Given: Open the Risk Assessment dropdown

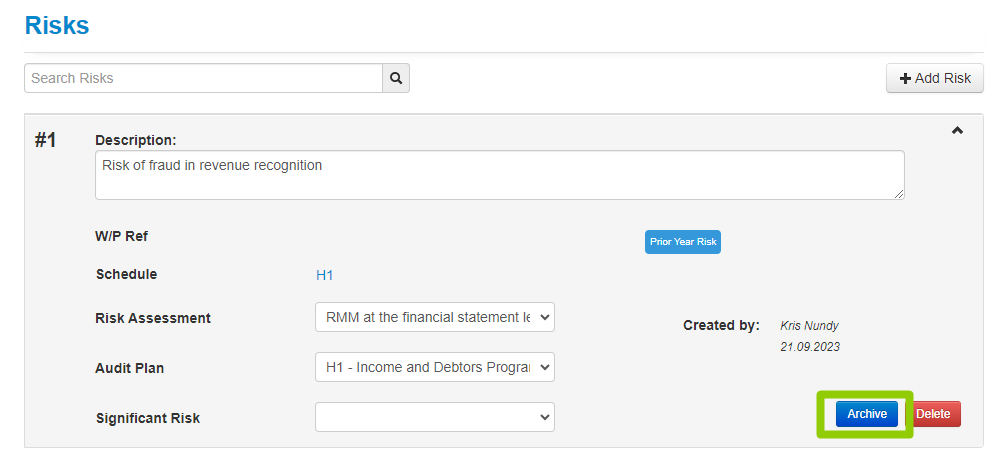Looking at the screenshot, I should [434, 317].
